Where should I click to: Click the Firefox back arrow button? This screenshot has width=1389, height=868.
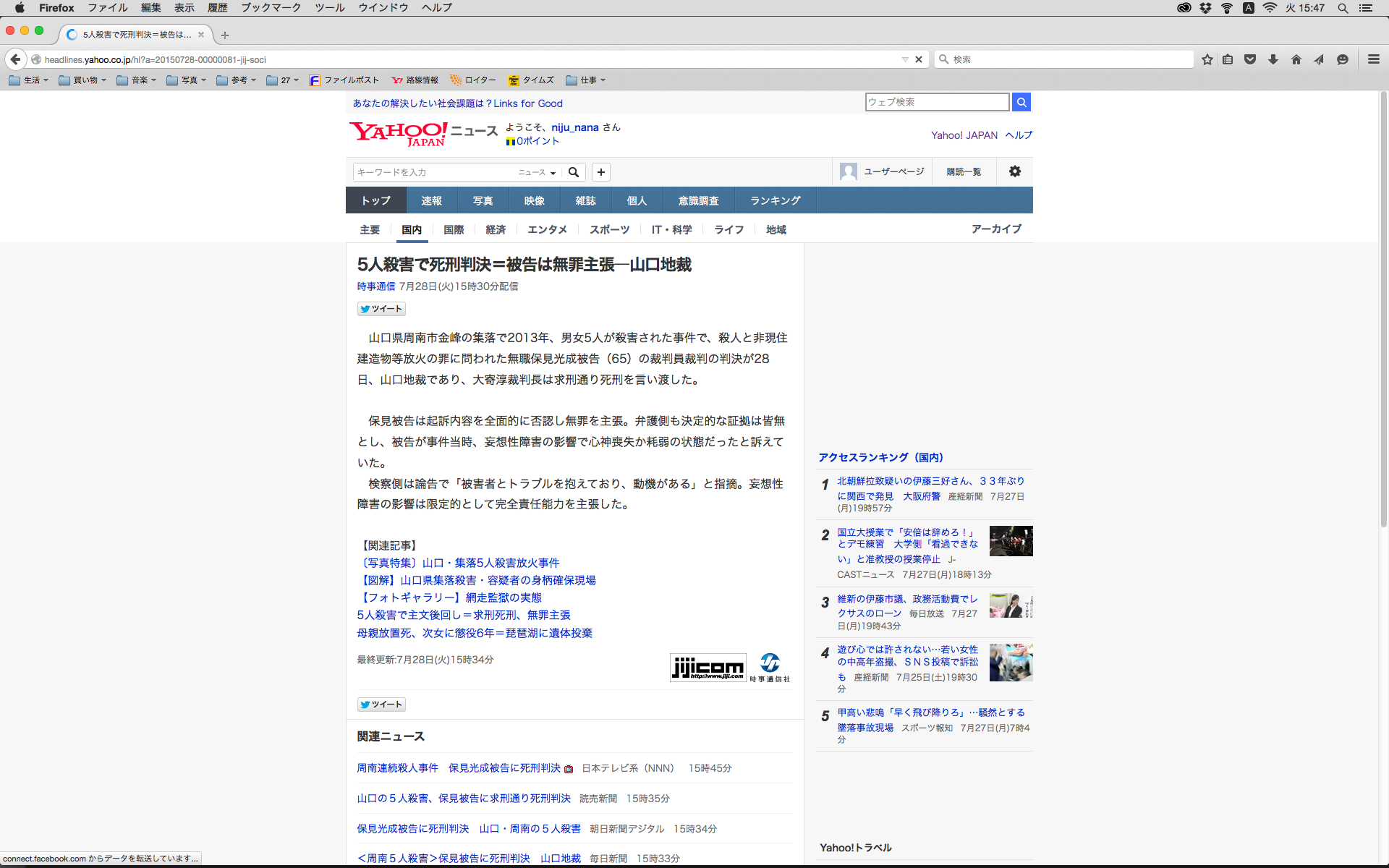[x=15, y=59]
